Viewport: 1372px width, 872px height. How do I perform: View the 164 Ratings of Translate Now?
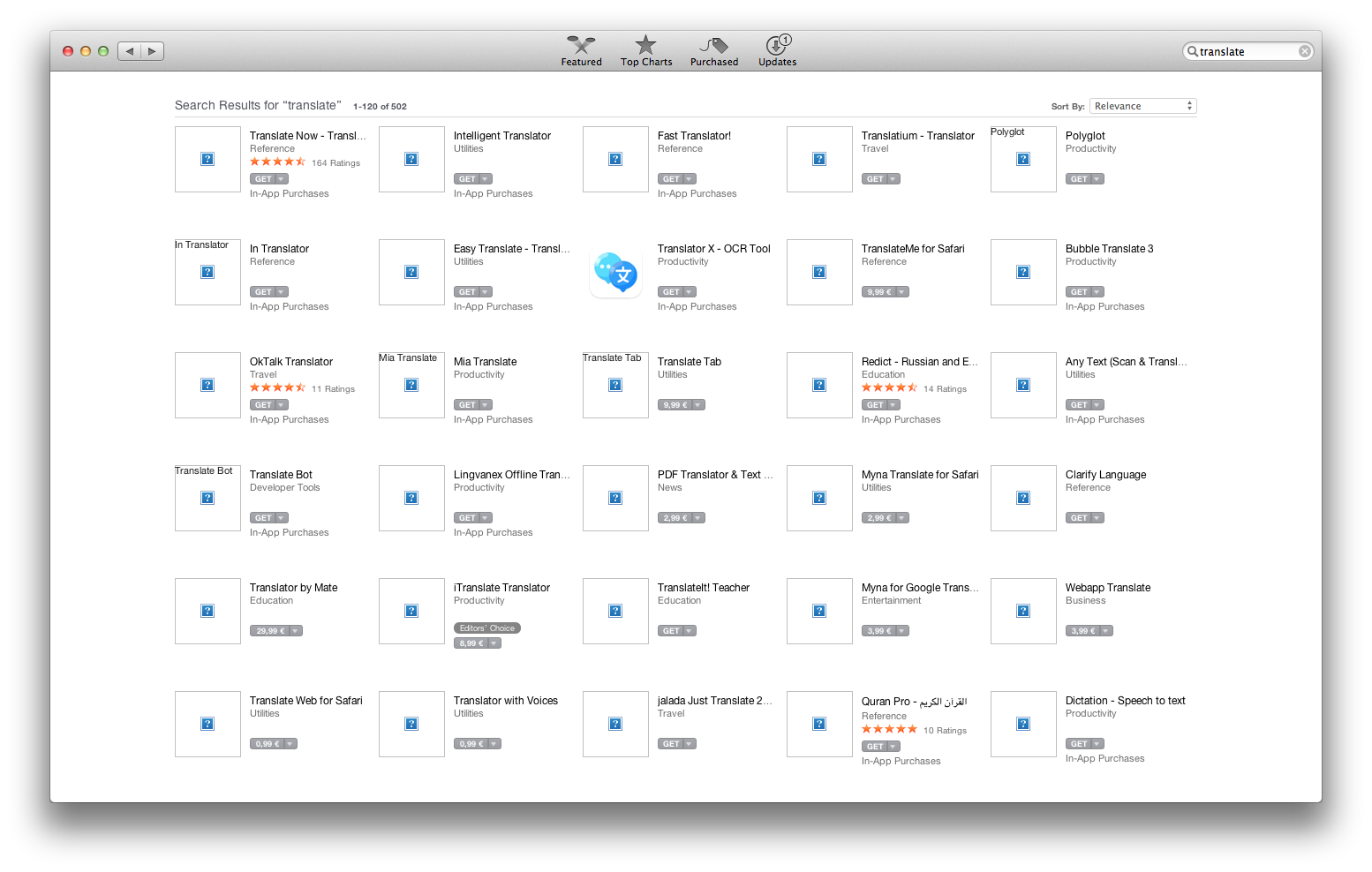point(335,163)
